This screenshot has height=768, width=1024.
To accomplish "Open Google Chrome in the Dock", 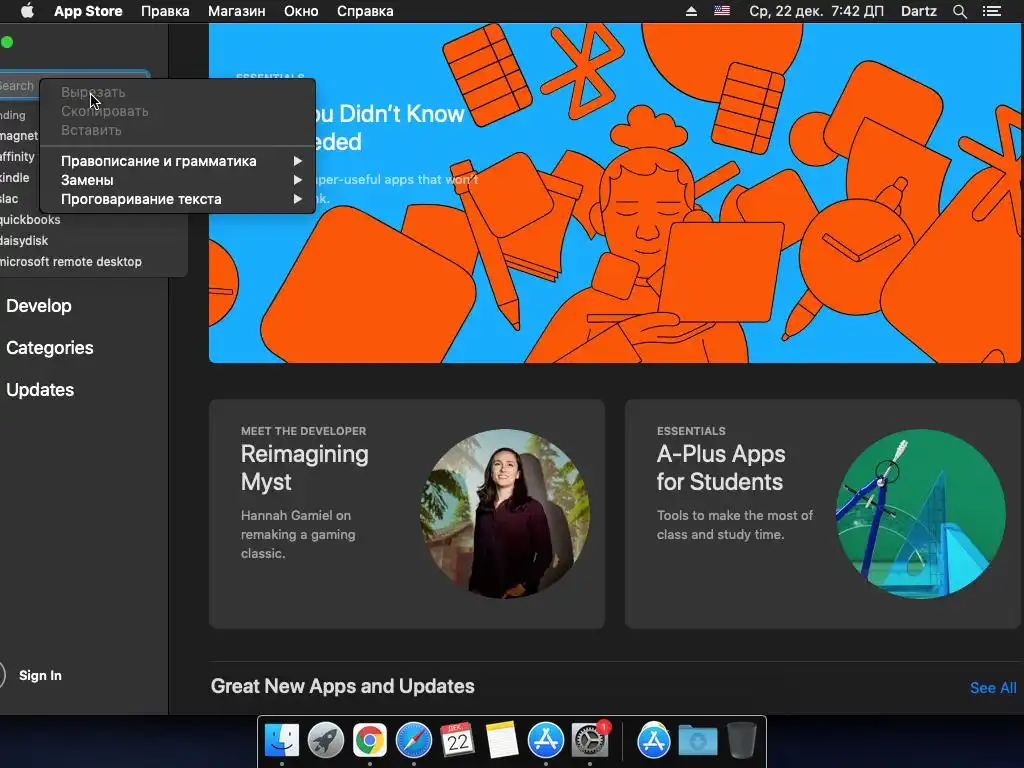I will tap(370, 741).
